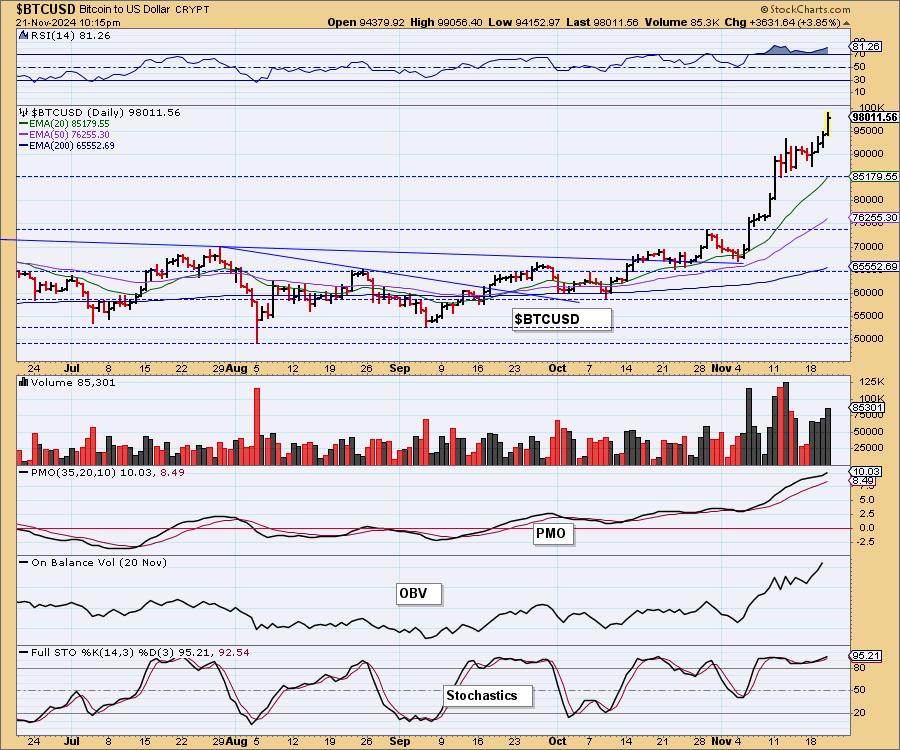Click the 50000 label on price axis
Screen dimensions: 900x750
tap(868, 339)
